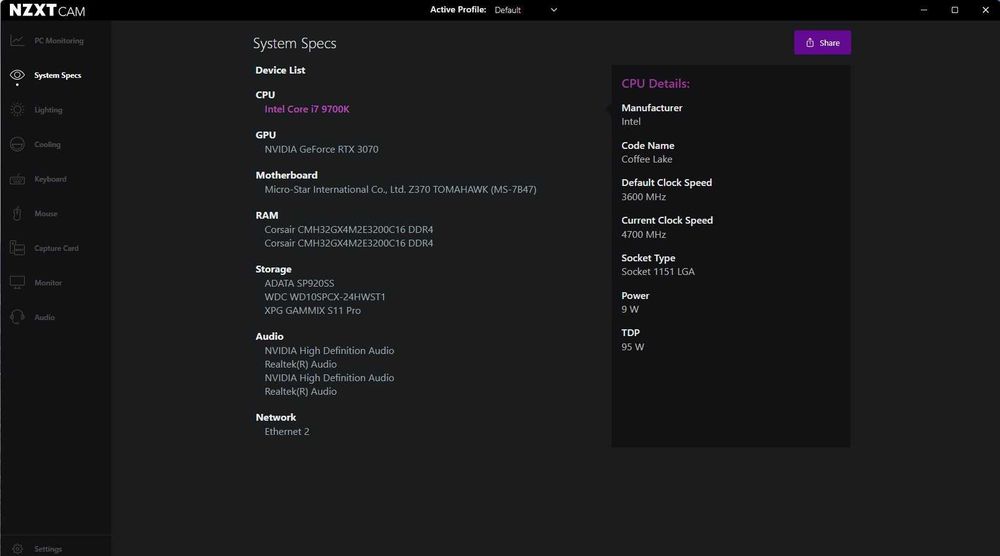Select Intel Core i7 9700K device

pyautogui.click(x=307, y=109)
